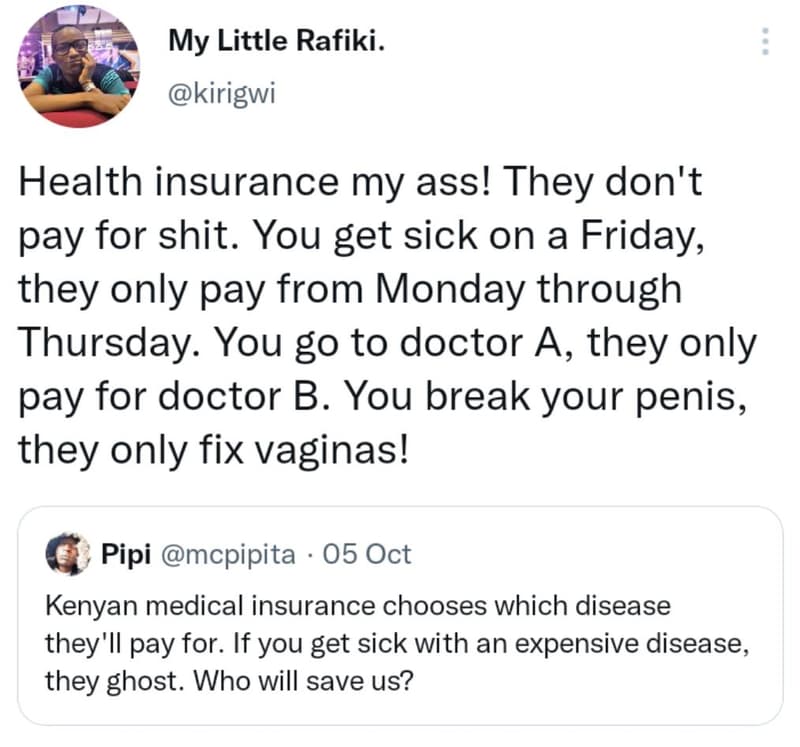Click the circular profile image of the poster
800x747 pixels.
(78, 66)
